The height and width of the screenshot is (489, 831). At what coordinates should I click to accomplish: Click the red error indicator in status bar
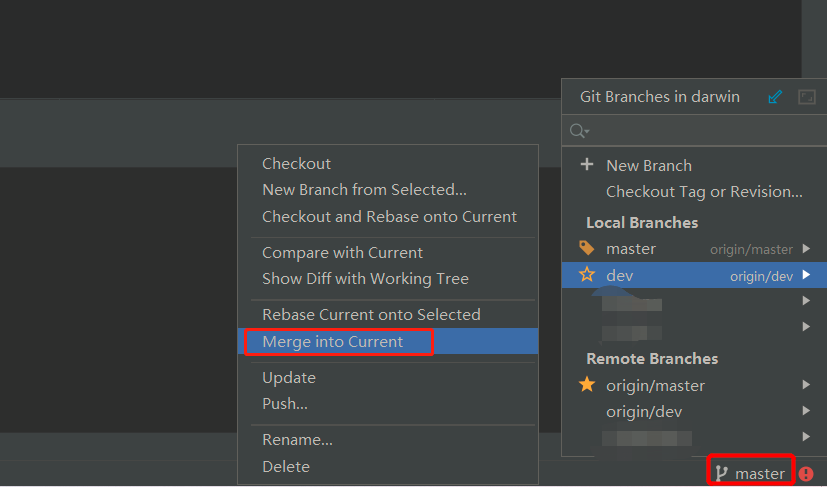click(806, 474)
